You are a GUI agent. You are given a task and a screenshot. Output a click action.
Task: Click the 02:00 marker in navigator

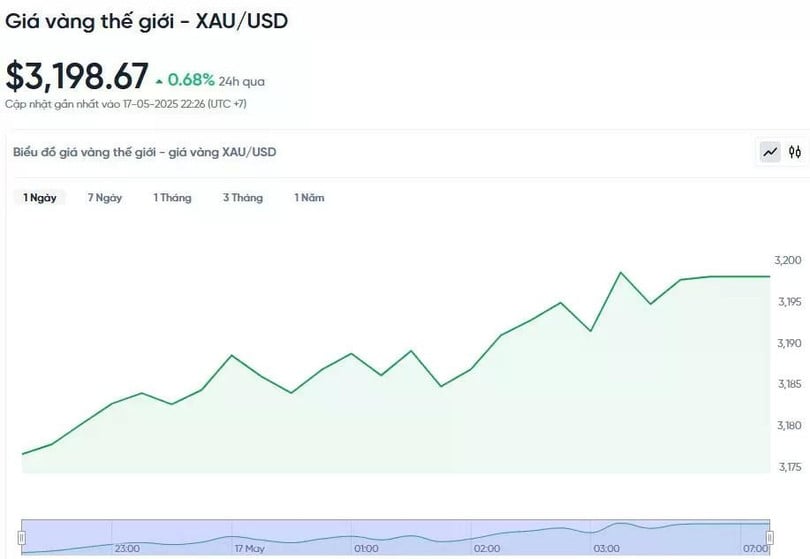point(487,548)
